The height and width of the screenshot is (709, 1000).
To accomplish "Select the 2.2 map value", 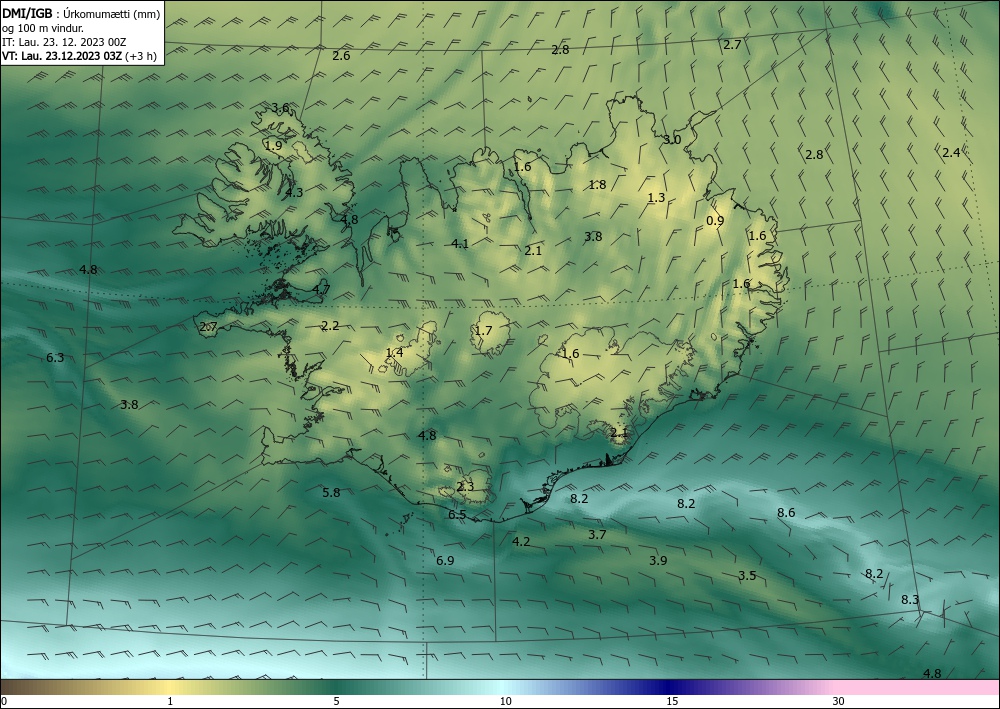I will [x=330, y=326].
